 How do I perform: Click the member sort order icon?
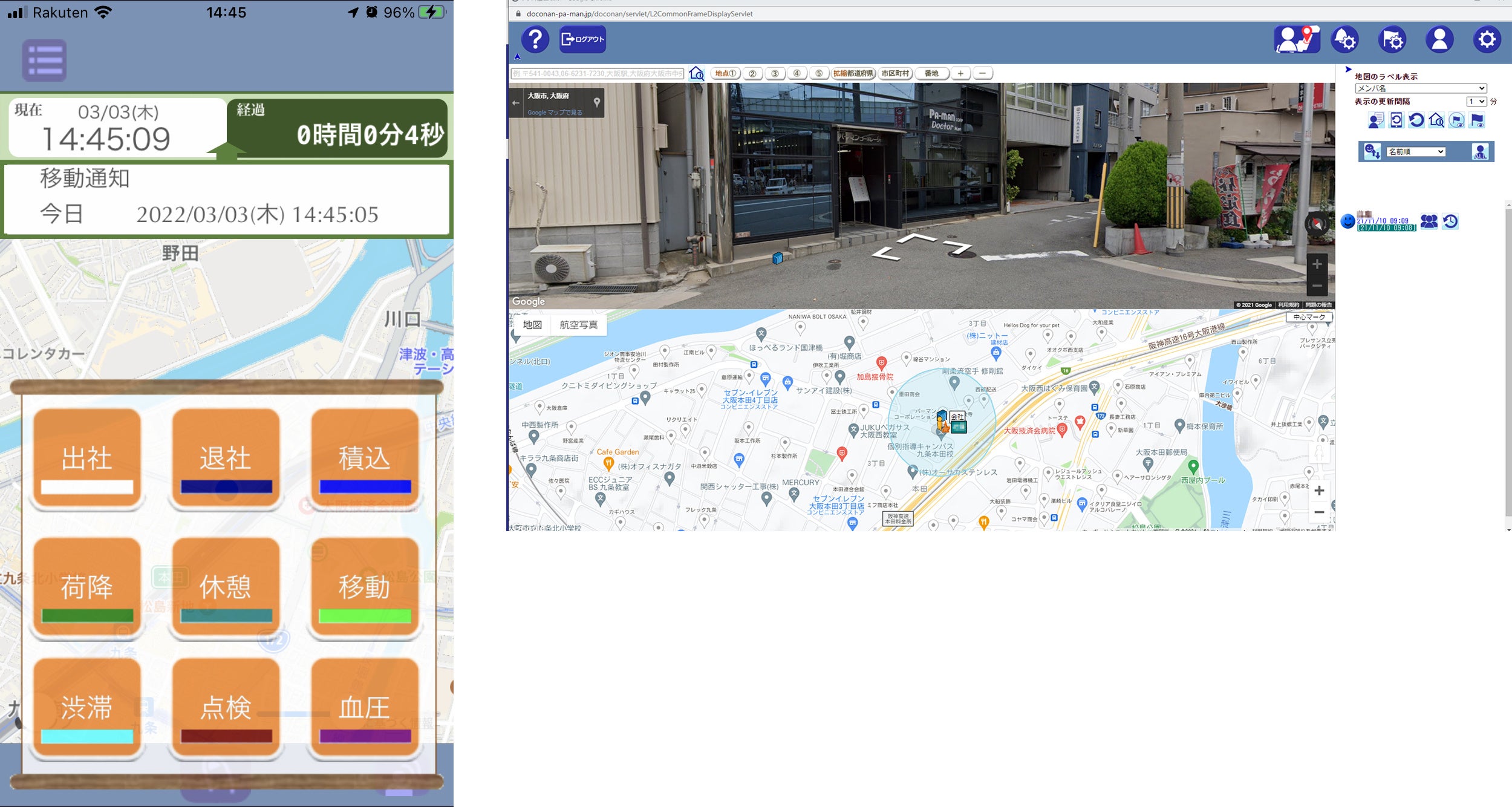1371,152
